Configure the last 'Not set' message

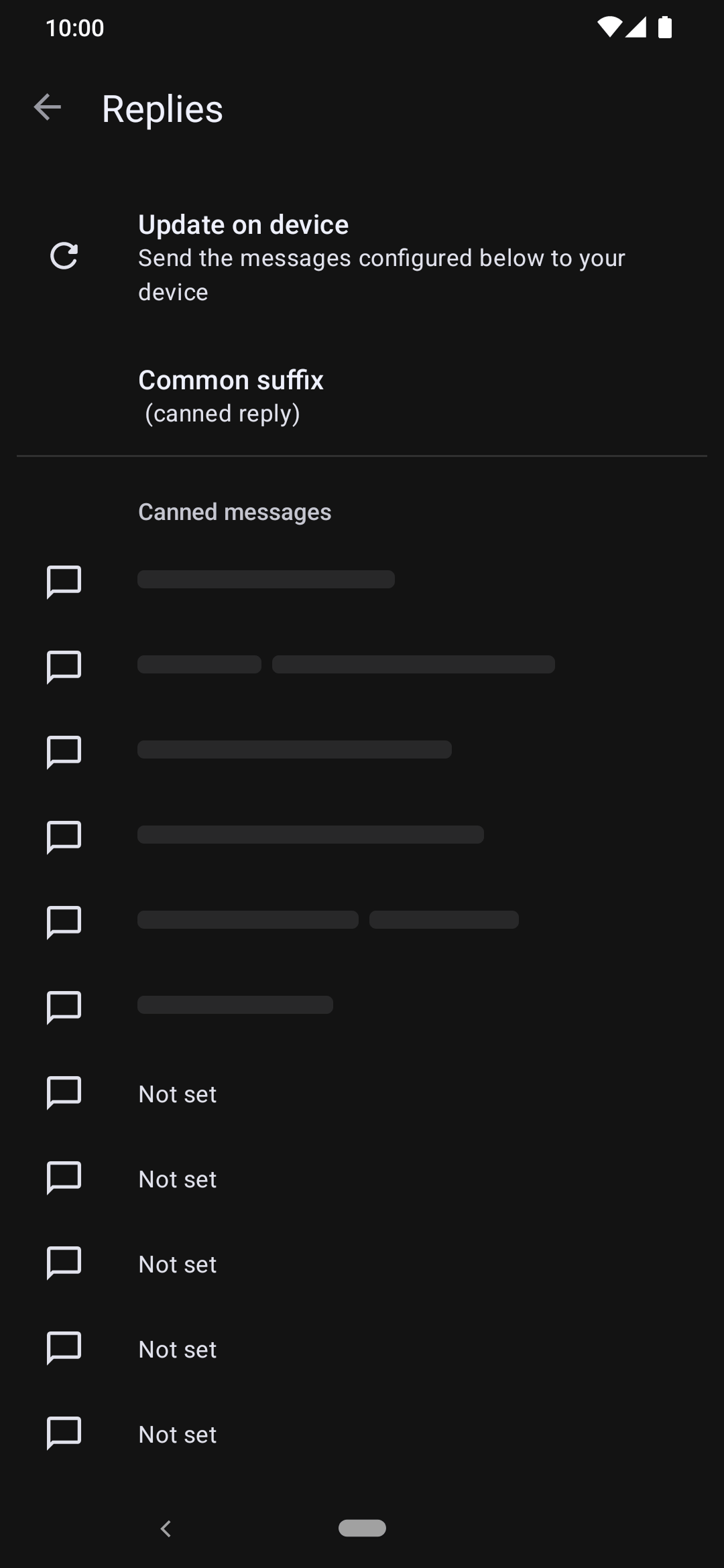tap(362, 1435)
